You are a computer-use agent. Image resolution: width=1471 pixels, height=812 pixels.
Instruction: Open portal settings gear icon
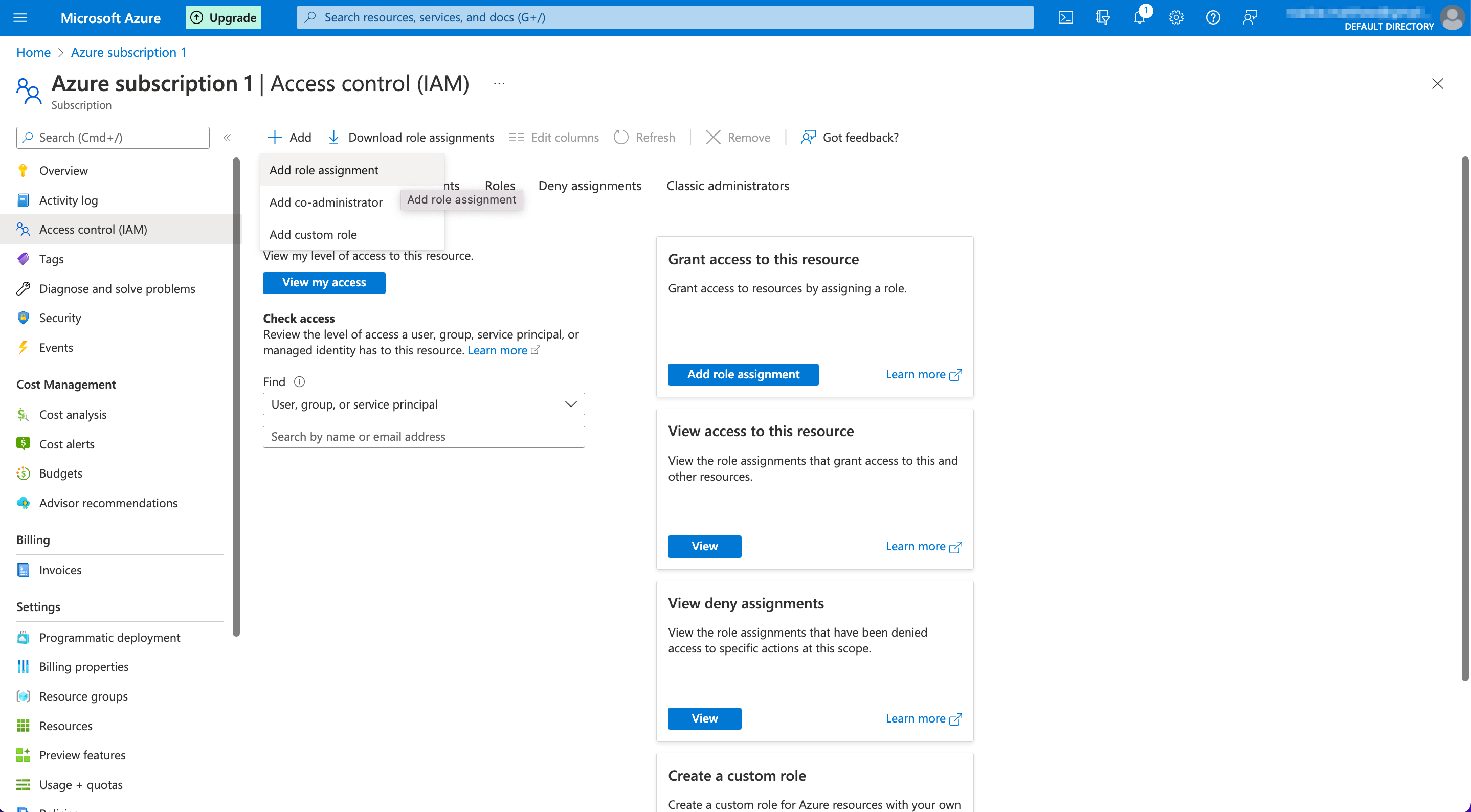[1176, 17]
